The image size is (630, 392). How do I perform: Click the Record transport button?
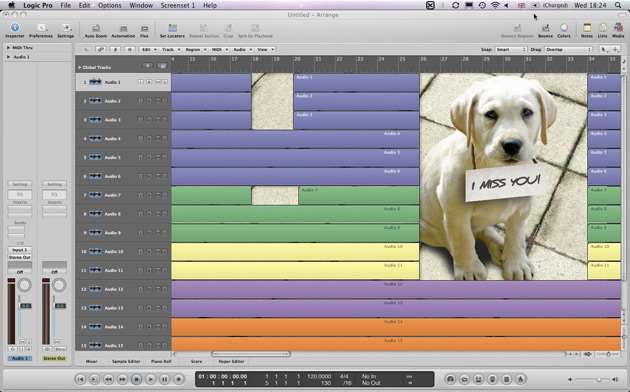tap(179, 379)
